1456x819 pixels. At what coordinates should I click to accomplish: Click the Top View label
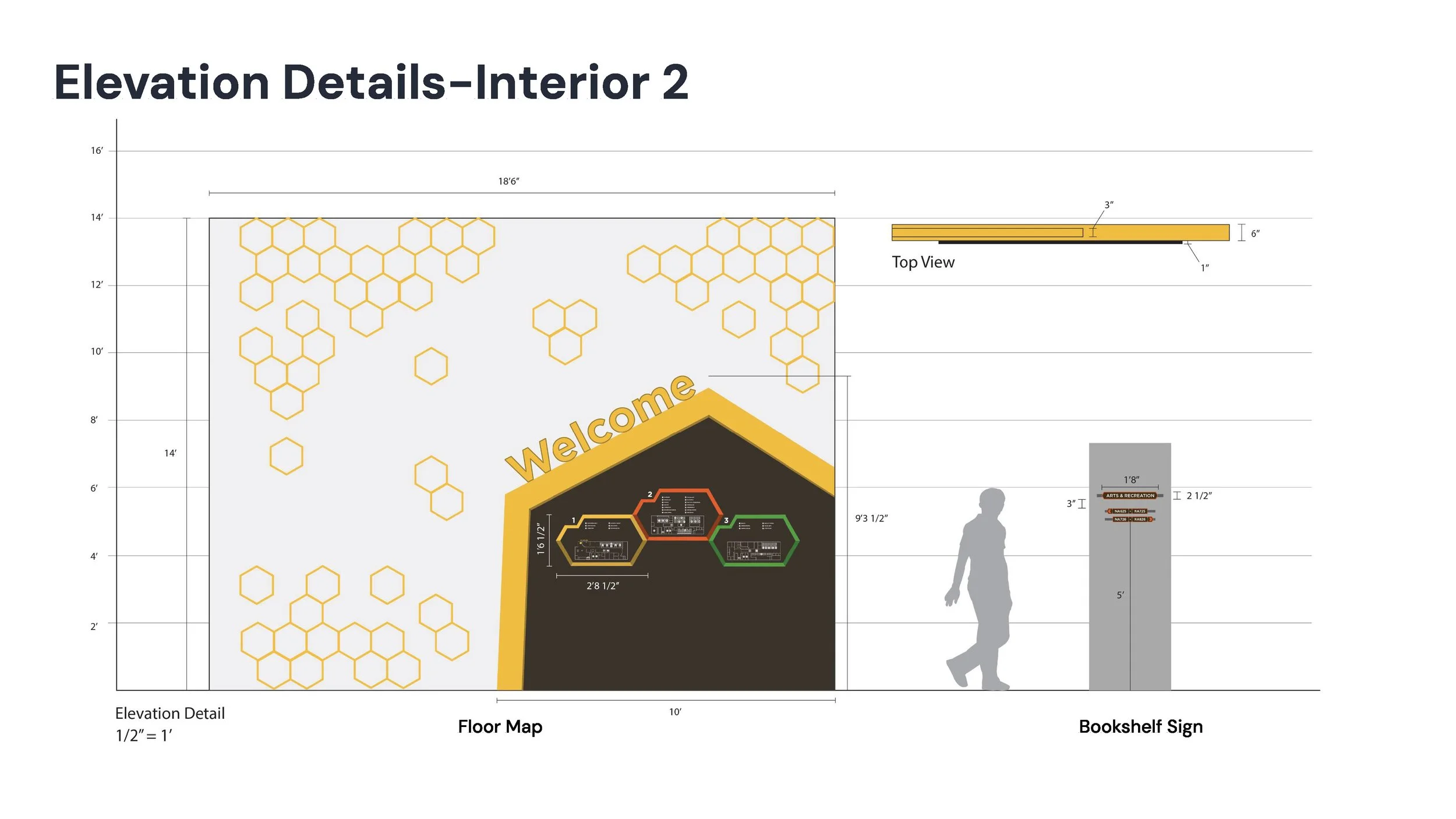point(923,262)
